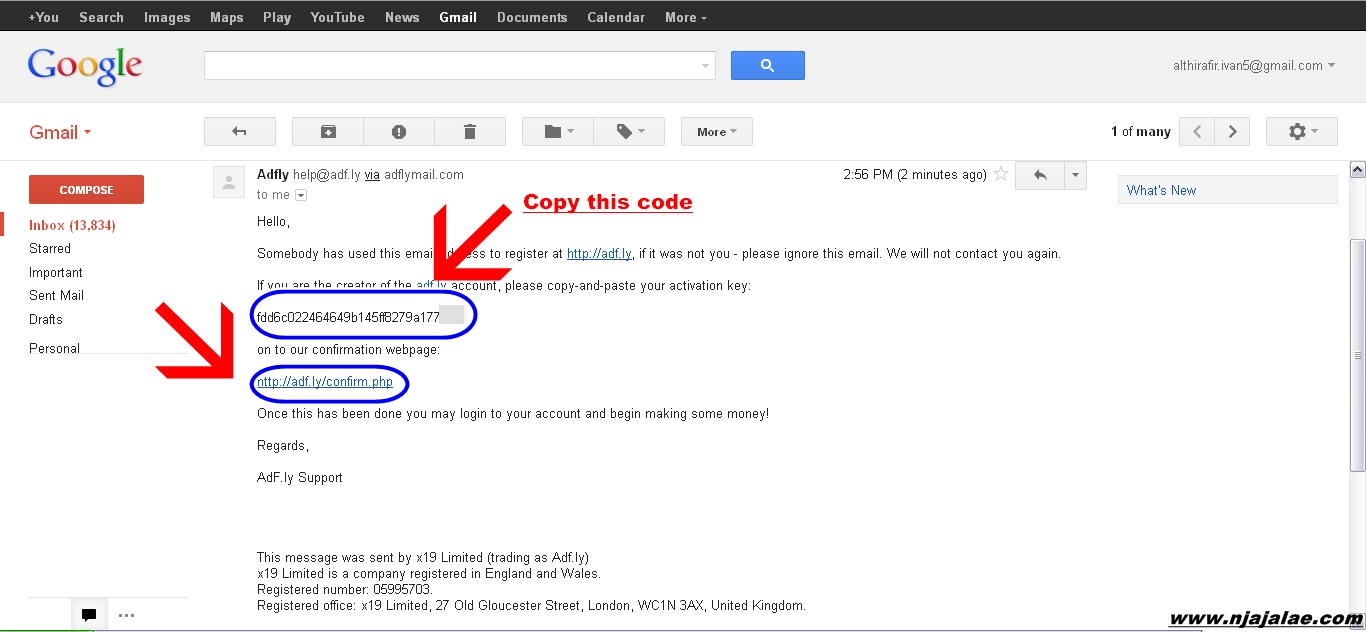
Task: Open the Move to folder dropdown
Action: [x=558, y=132]
